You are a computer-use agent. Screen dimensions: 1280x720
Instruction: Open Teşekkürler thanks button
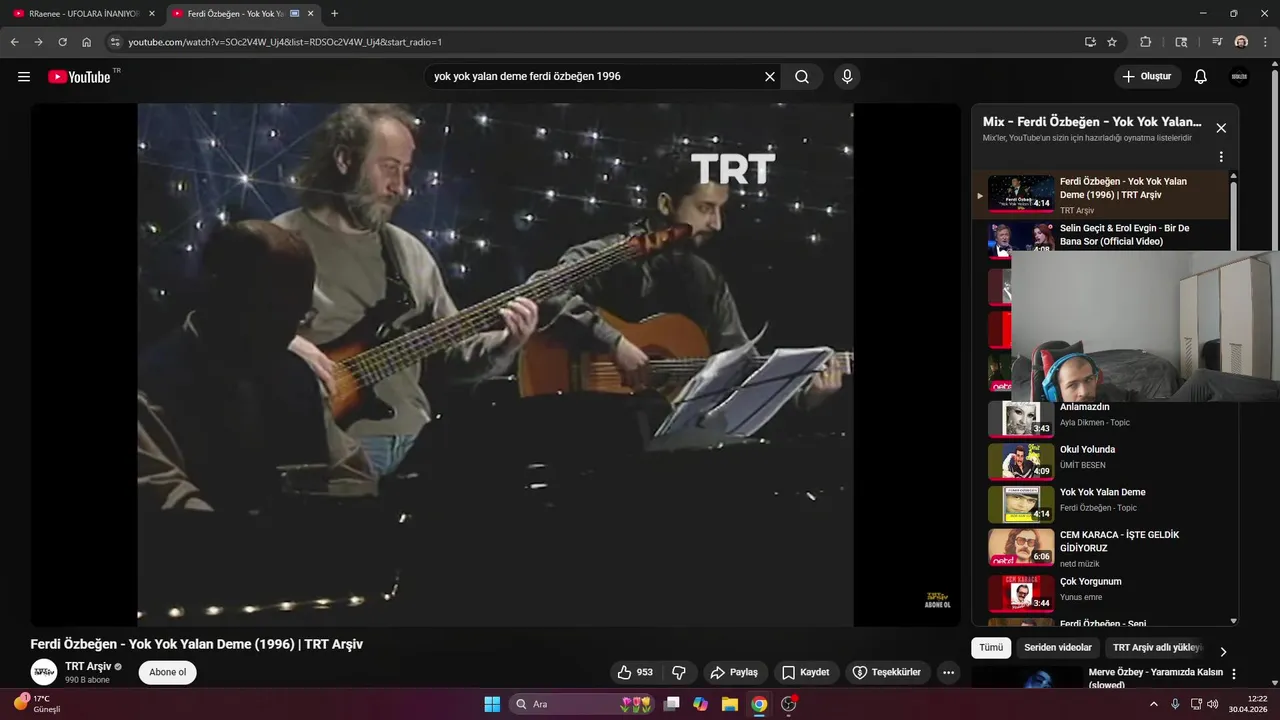coord(889,672)
